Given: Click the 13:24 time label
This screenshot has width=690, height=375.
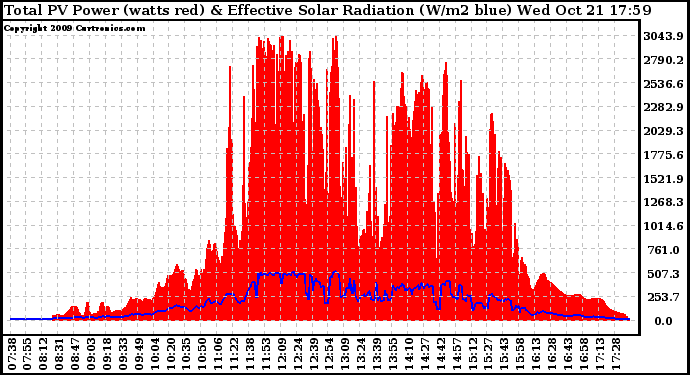Looking at the screenshot, I should (x=361, y=354).
